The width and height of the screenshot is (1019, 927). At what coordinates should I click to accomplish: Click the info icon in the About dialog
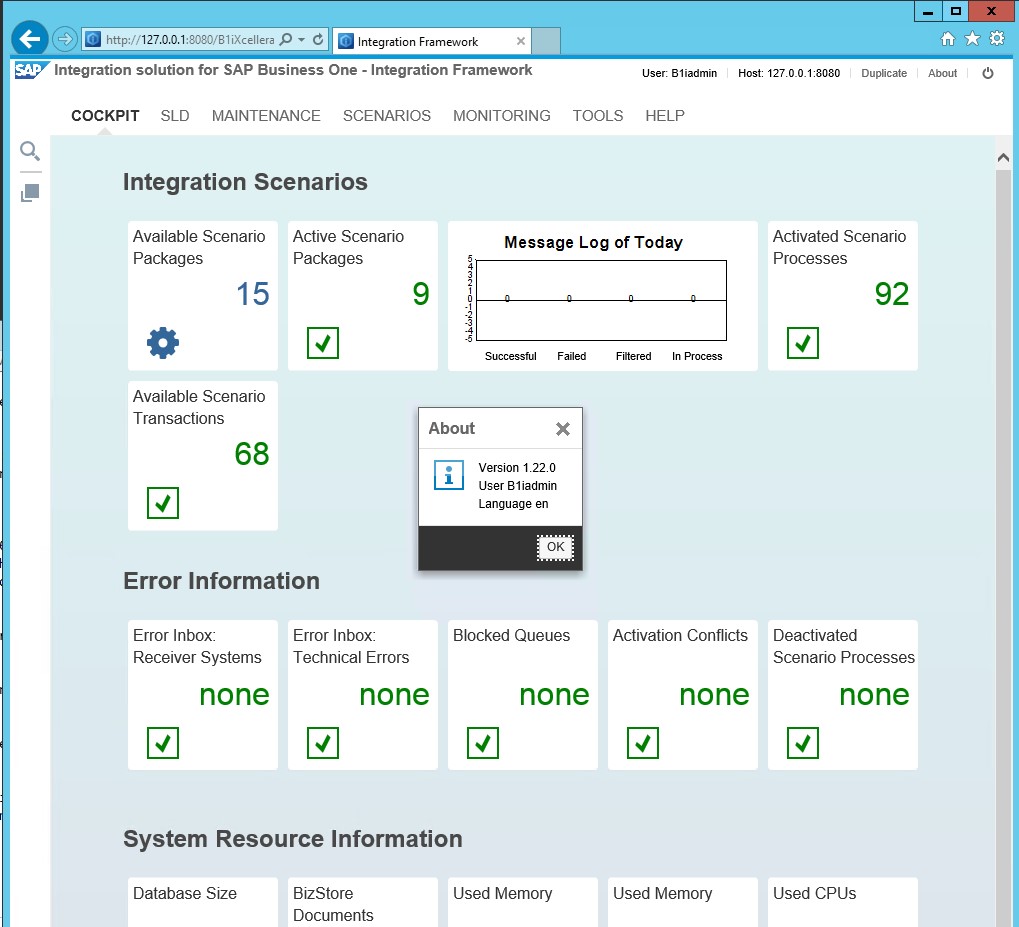point(447,475)
